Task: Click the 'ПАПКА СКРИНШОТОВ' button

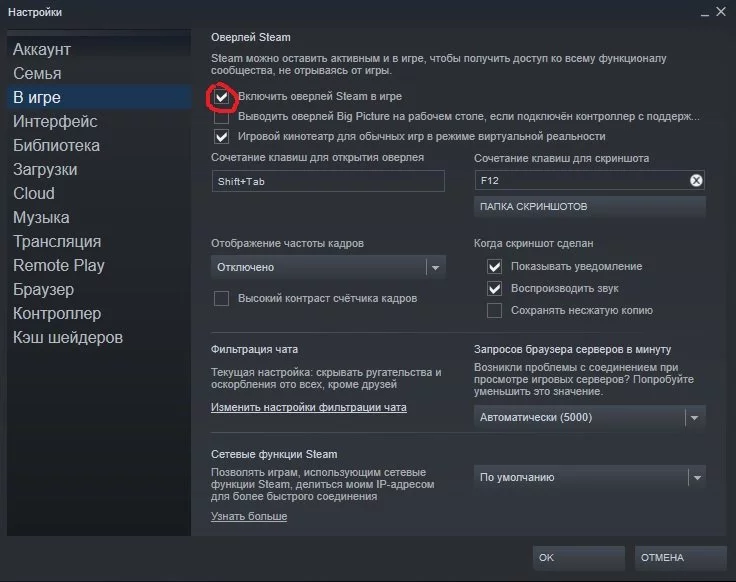Action: coord(590,207)
